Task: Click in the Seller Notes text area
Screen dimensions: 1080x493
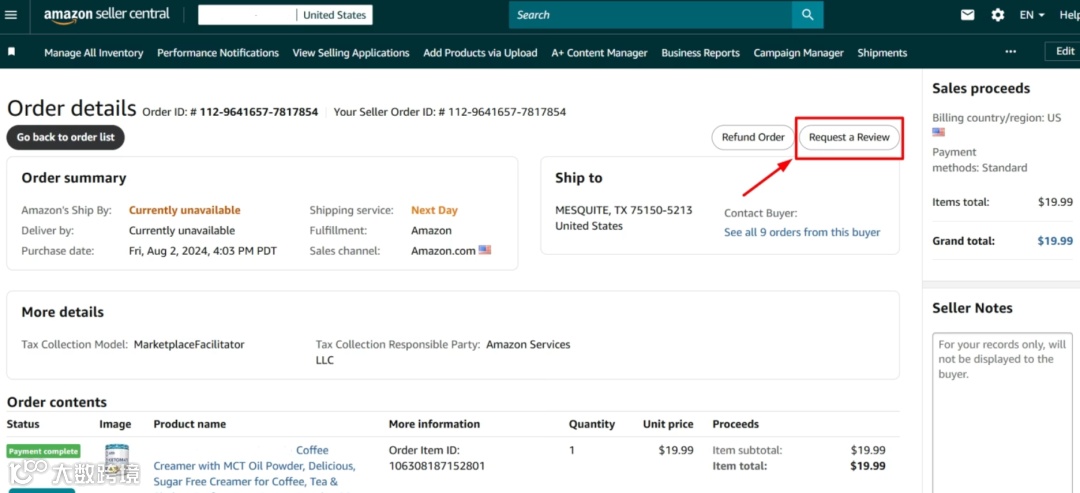Action: (1000, 420)
